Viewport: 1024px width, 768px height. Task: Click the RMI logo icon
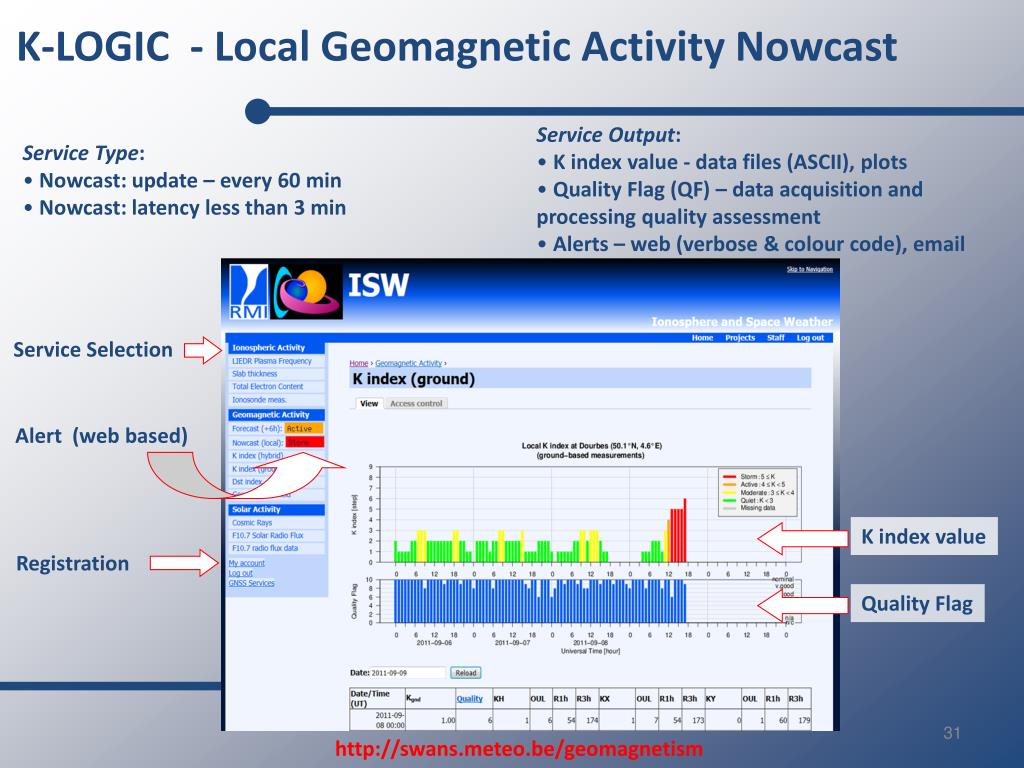coord(249,292)
